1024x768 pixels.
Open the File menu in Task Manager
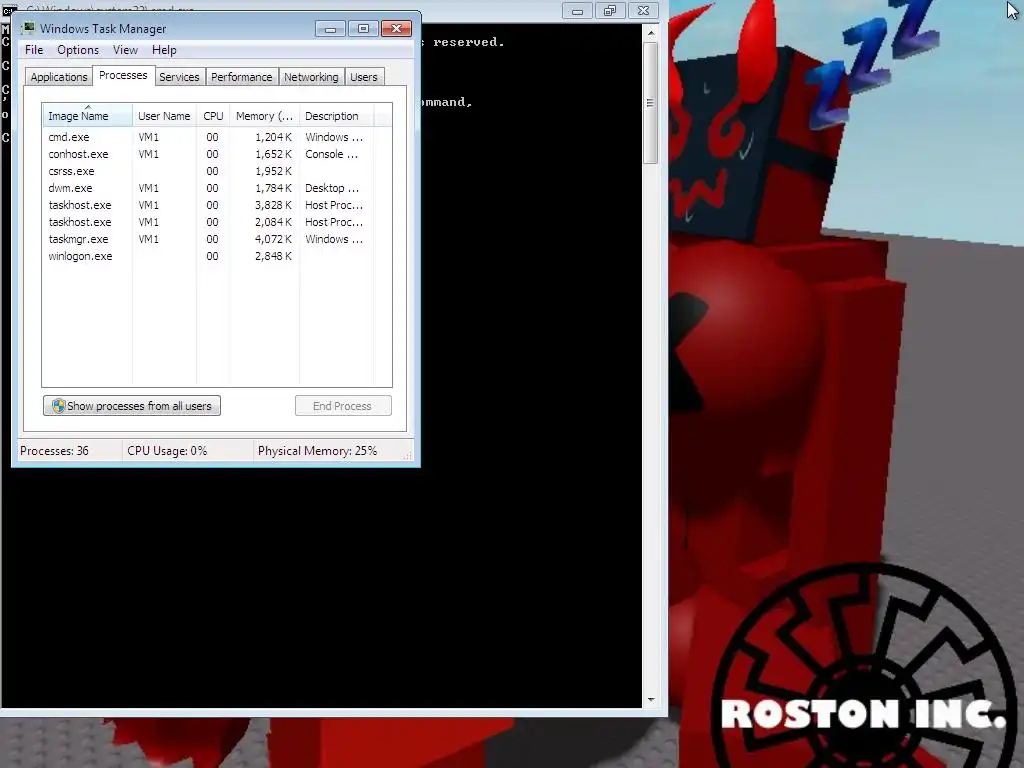click(x=34, y=50)
